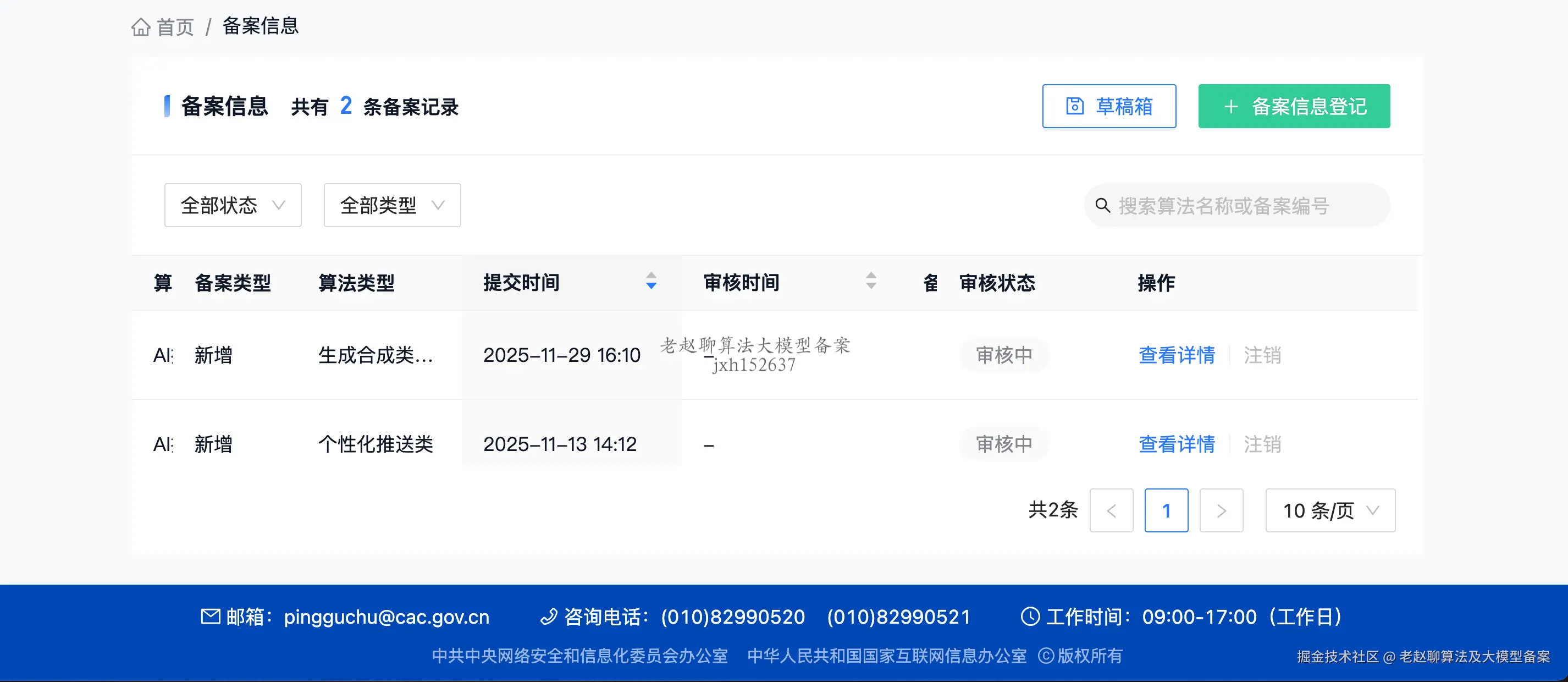
Task: View details of 个性化推送类 record
Action: 1176,444
